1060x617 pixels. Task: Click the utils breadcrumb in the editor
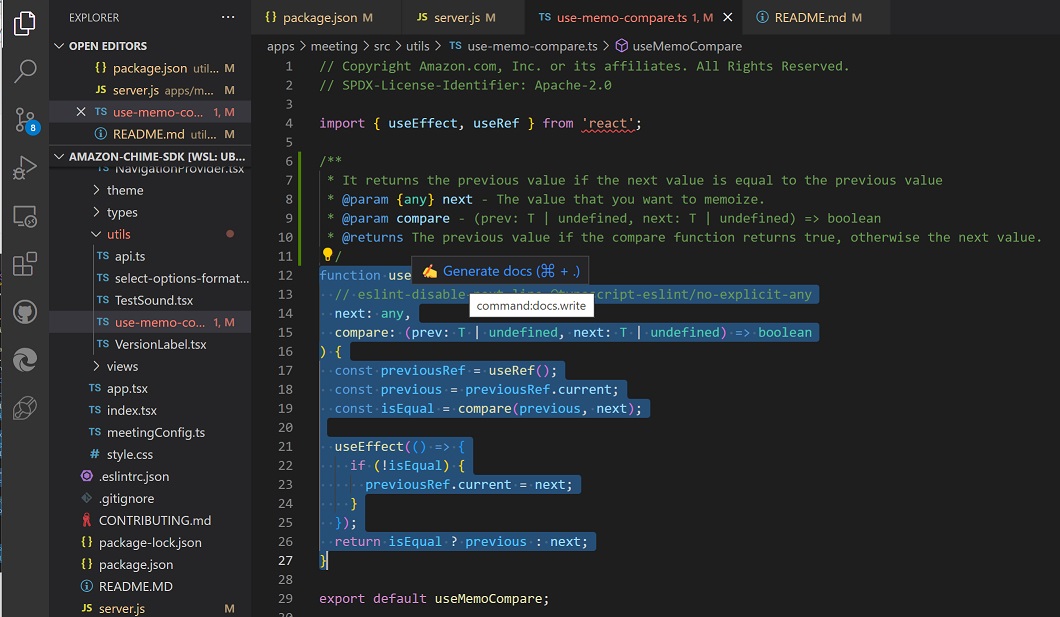419,45
